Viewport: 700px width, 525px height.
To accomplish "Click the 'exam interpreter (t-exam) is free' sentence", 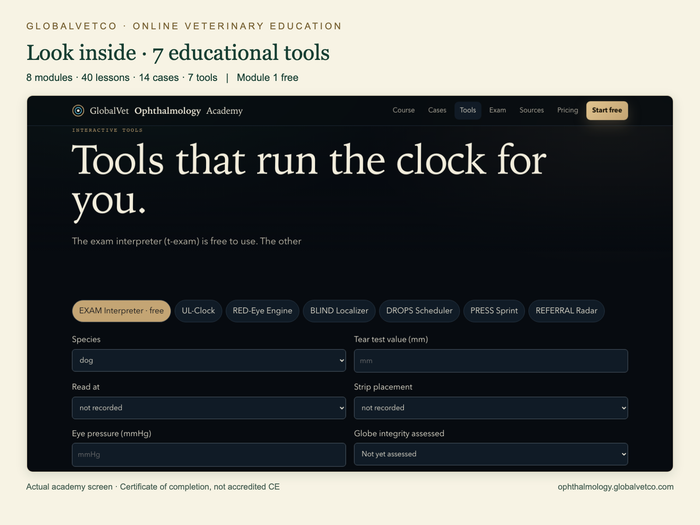I will pyautogui.click(x=187, y=241).
